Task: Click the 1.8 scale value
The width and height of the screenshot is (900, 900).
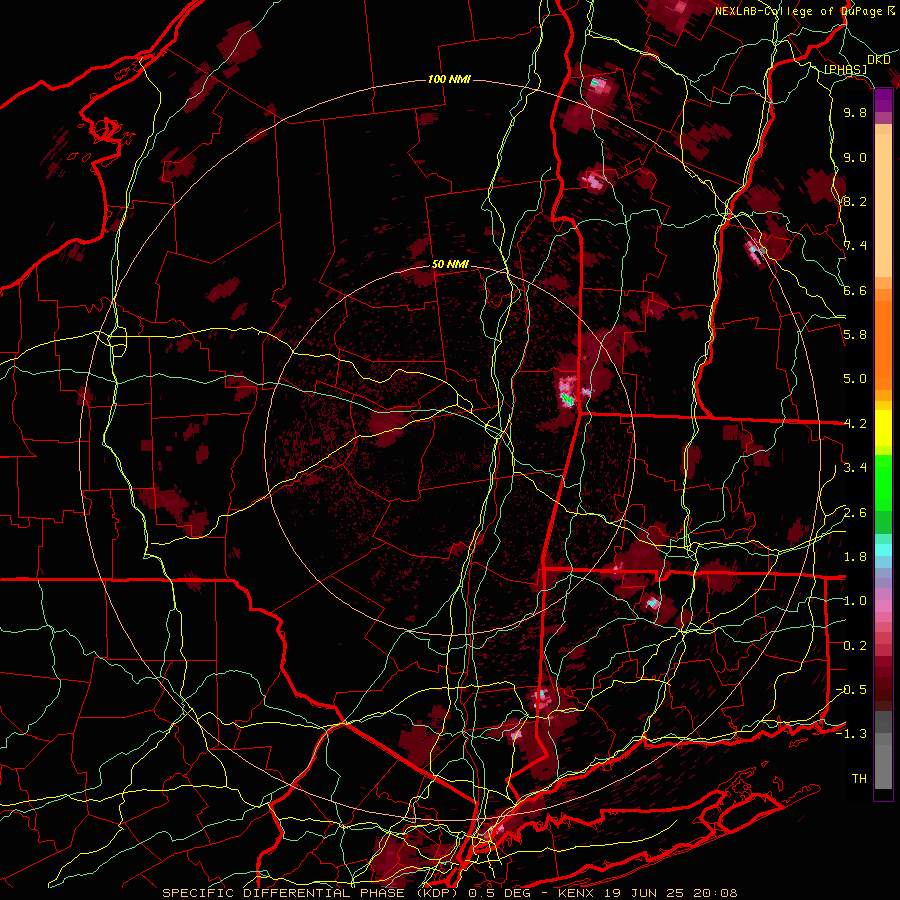Action: click(855, 557)
